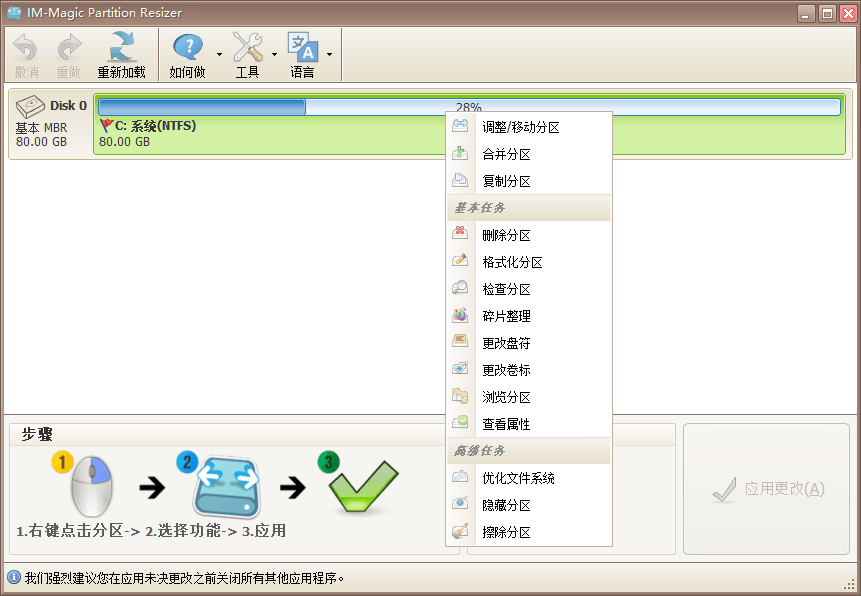Select the C: 系统(NTFS) partition label
Screen dimensions: 861x596
(x=155, y=126)
